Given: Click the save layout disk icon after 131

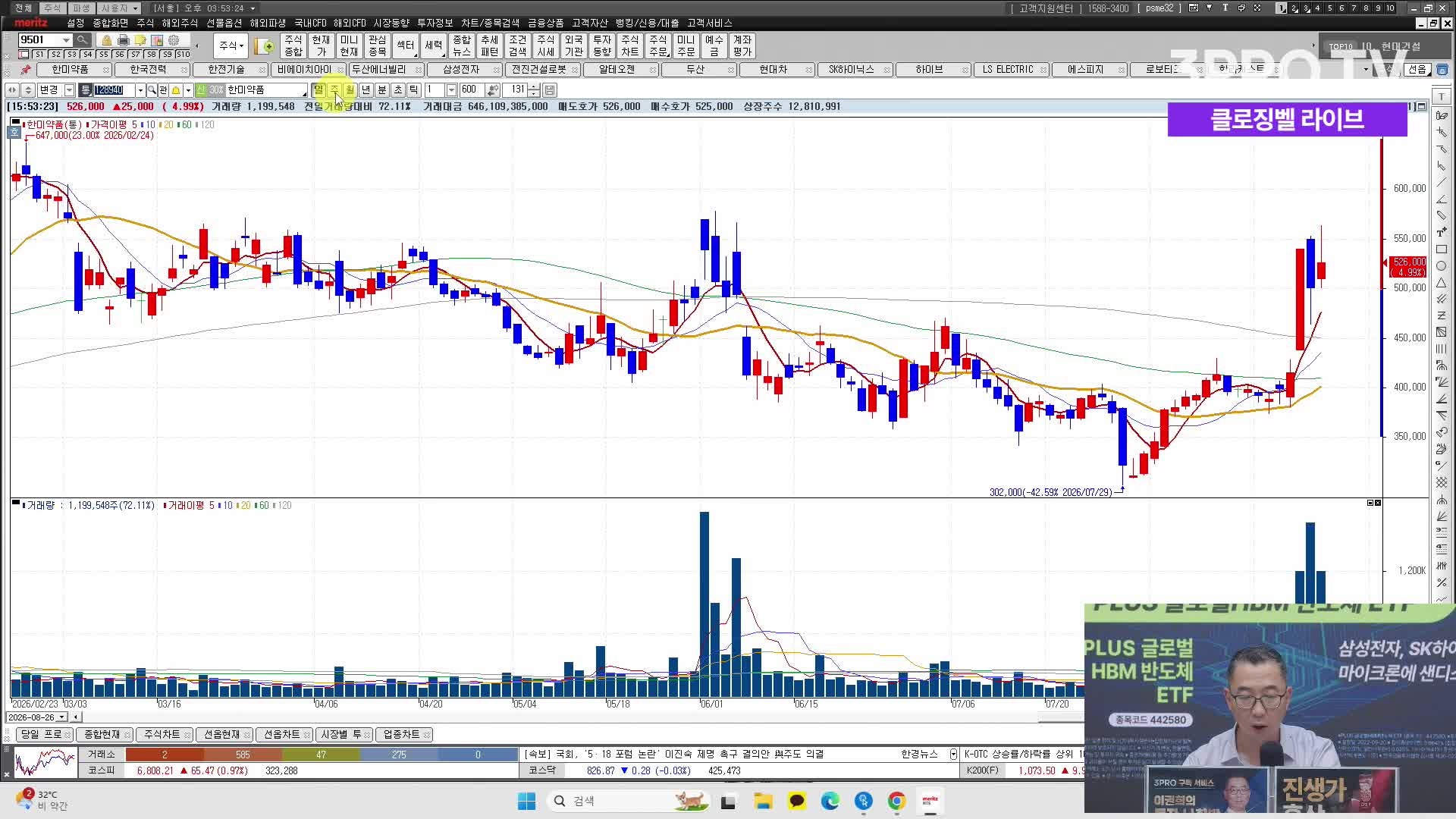Looking at the screenshot, I should point(551,90).
